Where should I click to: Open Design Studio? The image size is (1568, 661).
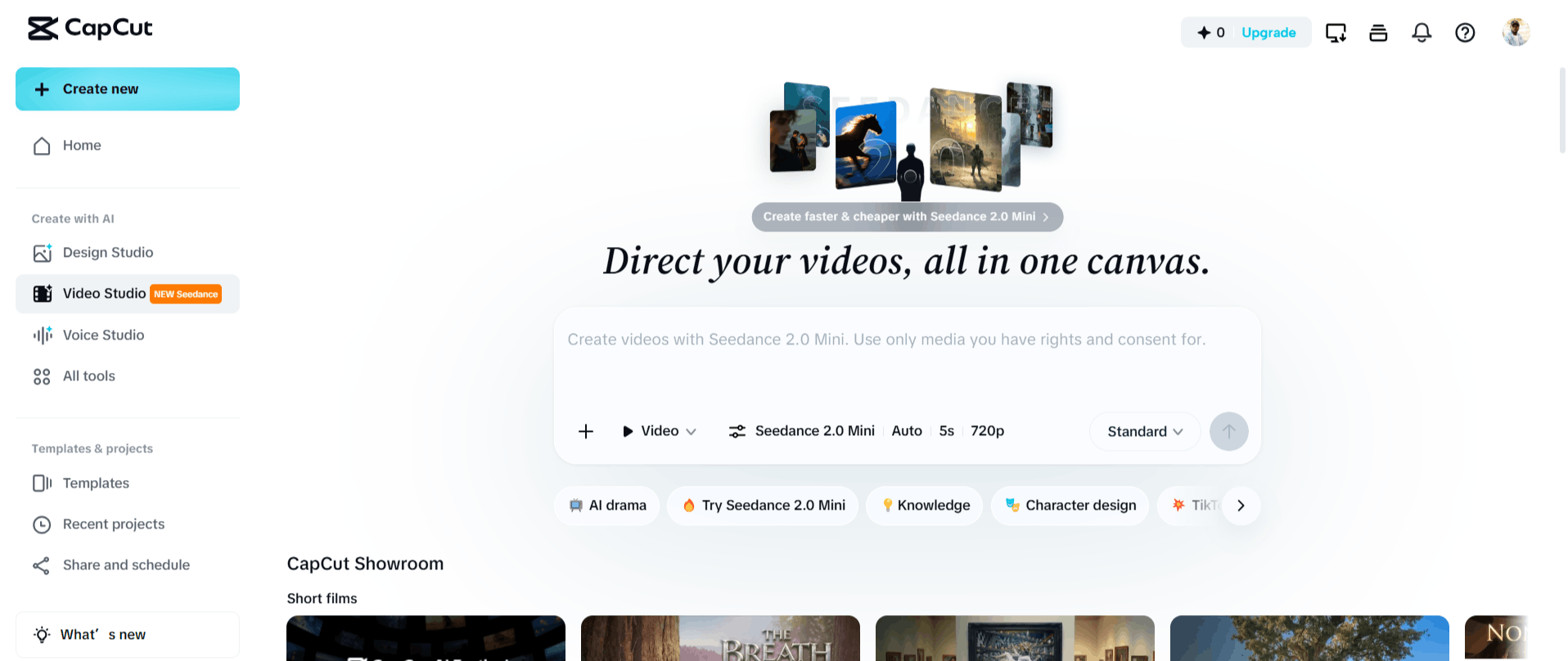(128, 253)
